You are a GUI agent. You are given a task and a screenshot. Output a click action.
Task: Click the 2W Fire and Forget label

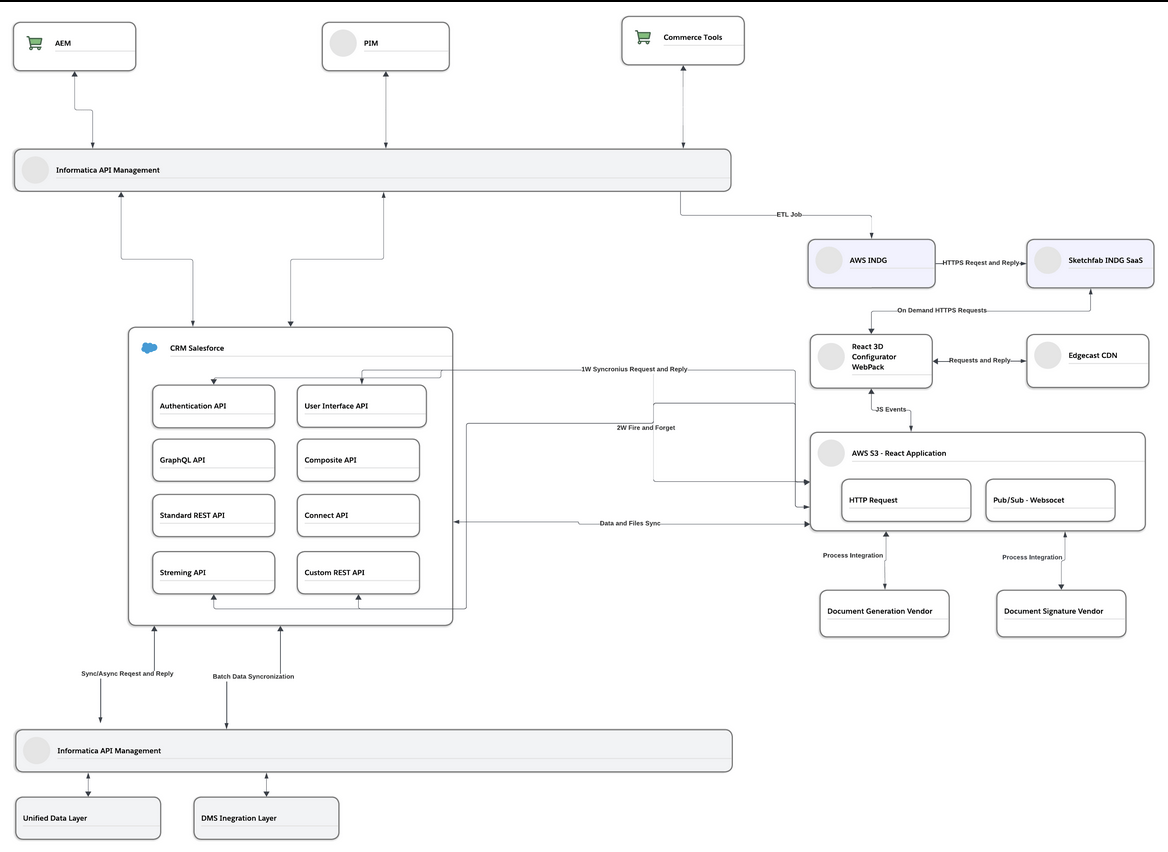click(646, 428)
